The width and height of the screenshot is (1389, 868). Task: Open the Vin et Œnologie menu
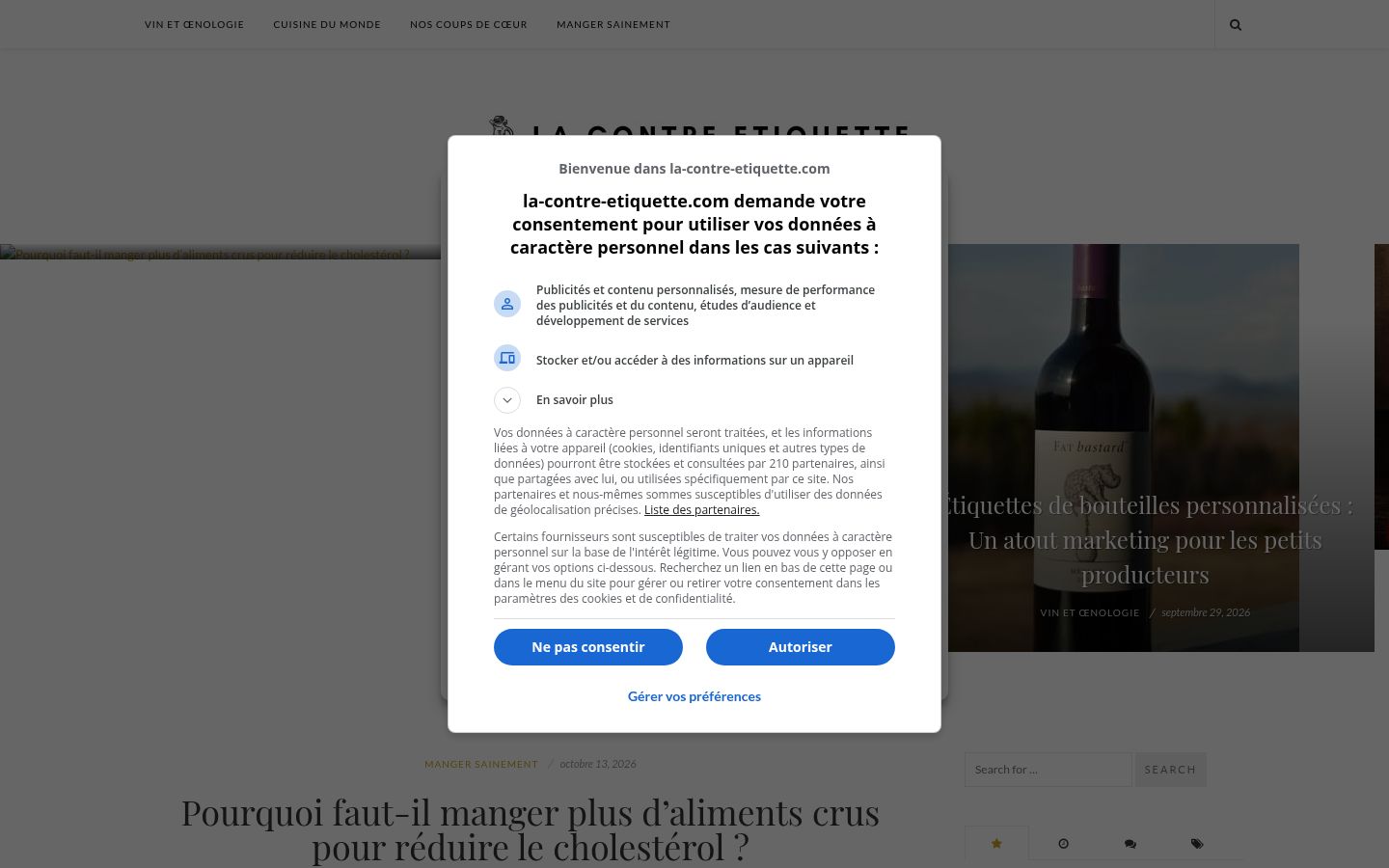point(194,24)
